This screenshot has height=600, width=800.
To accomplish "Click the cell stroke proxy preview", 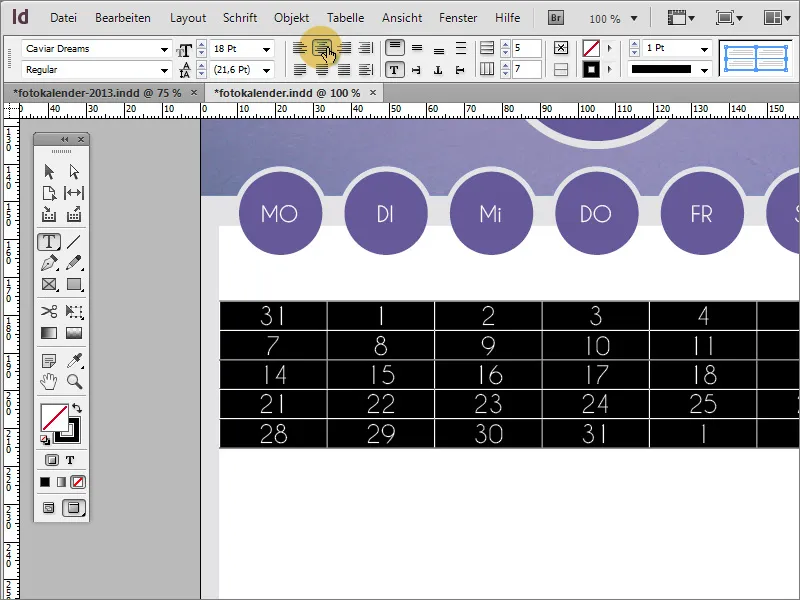I will tap(756, 58).
